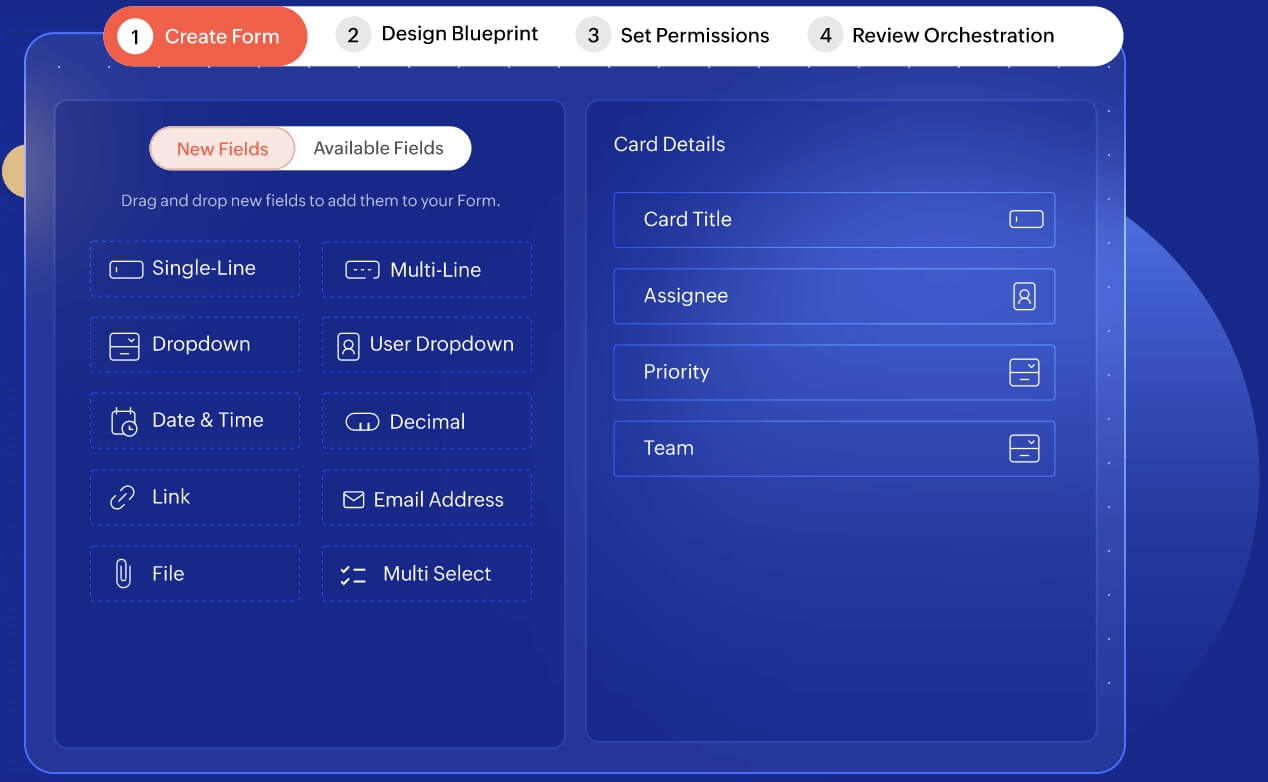
Task: Open the Create Form step label
Action: point(222,37)
